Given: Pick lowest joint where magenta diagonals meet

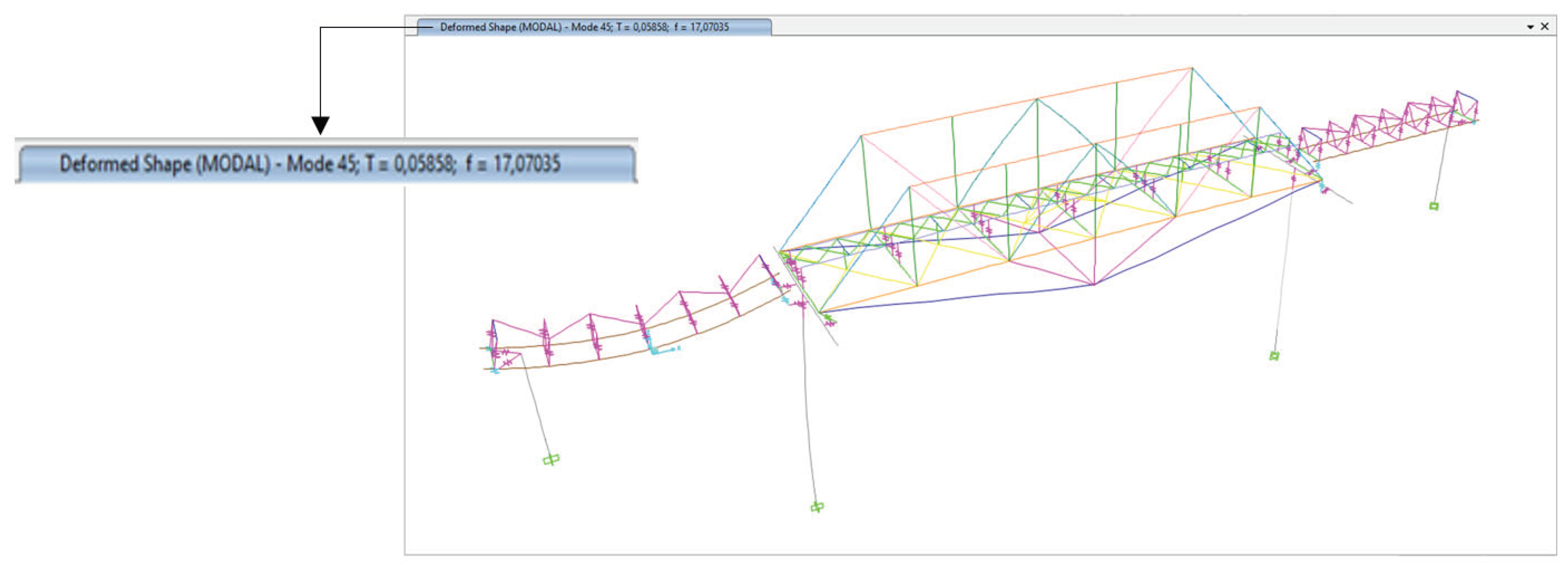Looking at the screenshot, I should [1094, 284].
